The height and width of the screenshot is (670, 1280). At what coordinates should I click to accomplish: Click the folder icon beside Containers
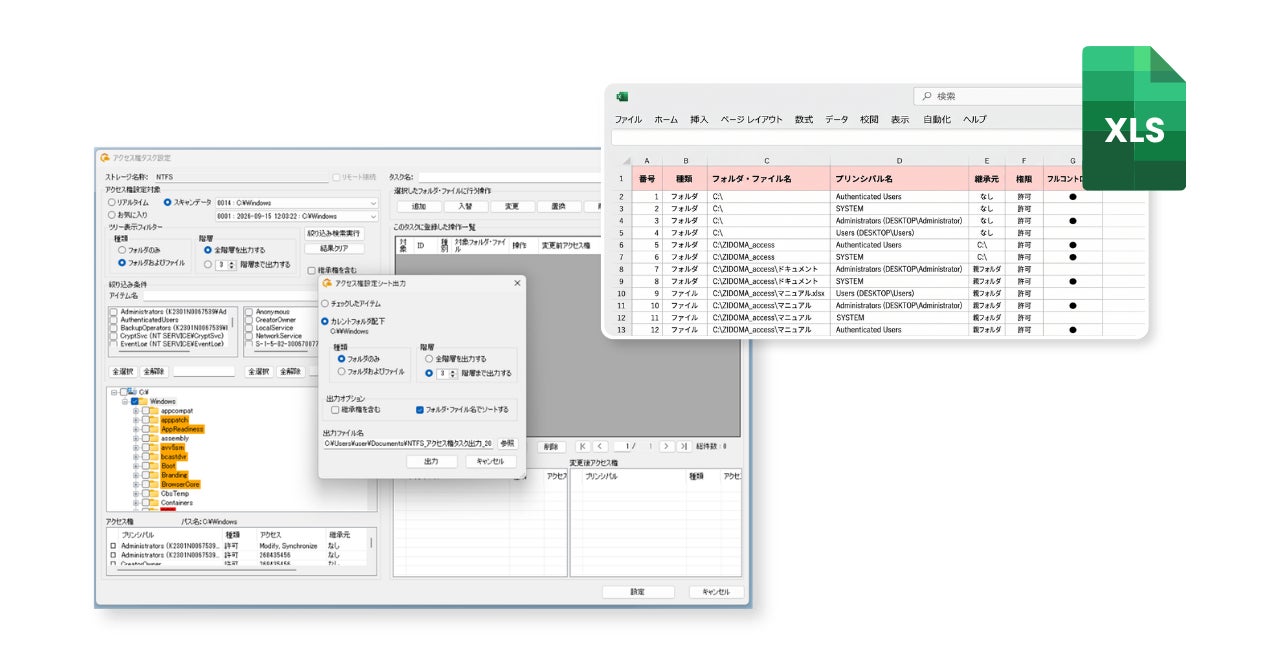click(152, 503)
